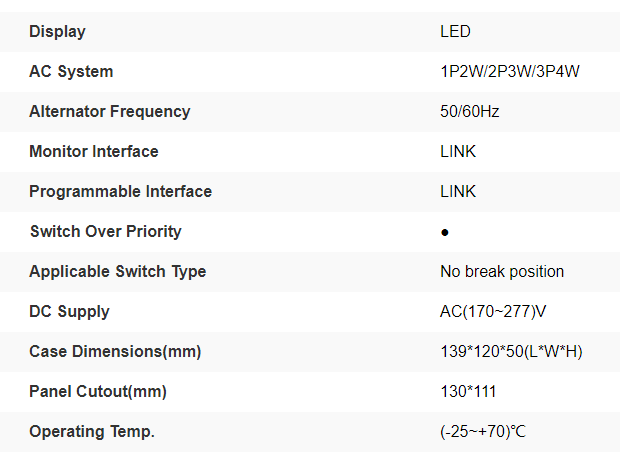
Task: Click the Monitor Interface label
Action: click(94, 152)
